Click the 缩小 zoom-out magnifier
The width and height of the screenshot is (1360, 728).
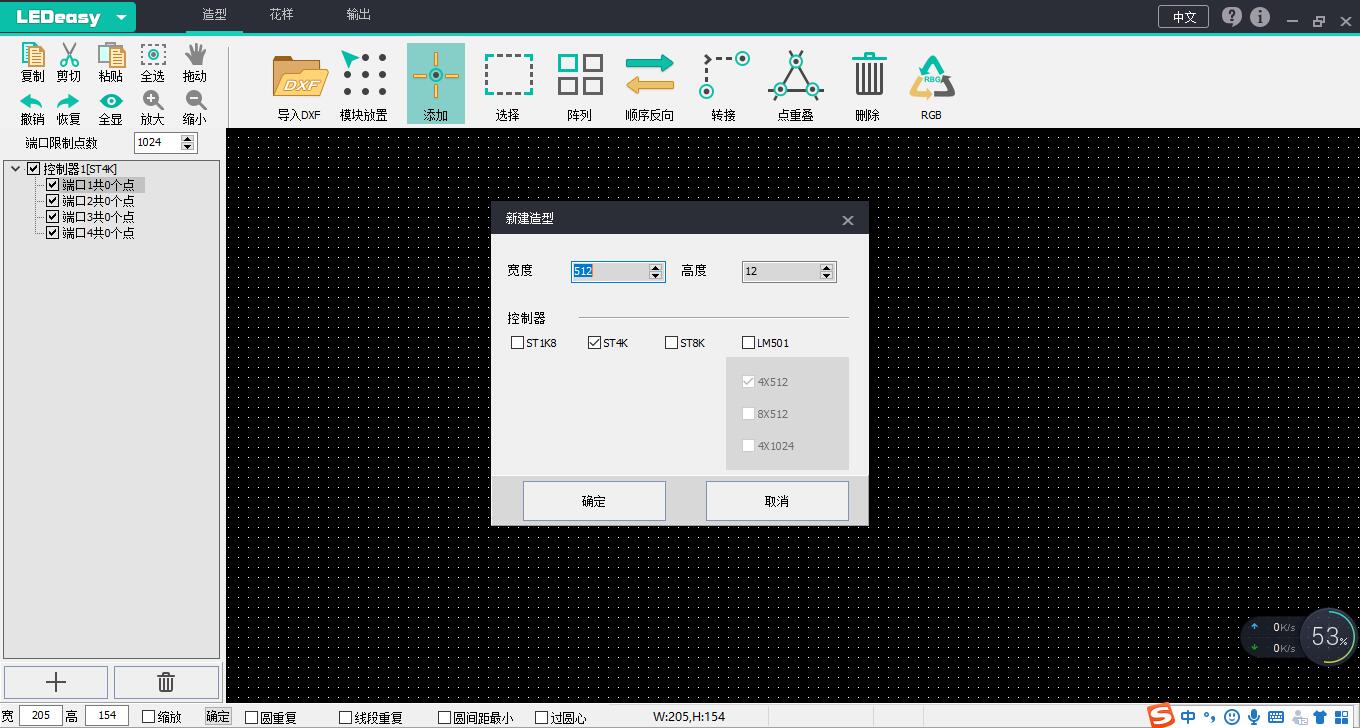(196, 100)
